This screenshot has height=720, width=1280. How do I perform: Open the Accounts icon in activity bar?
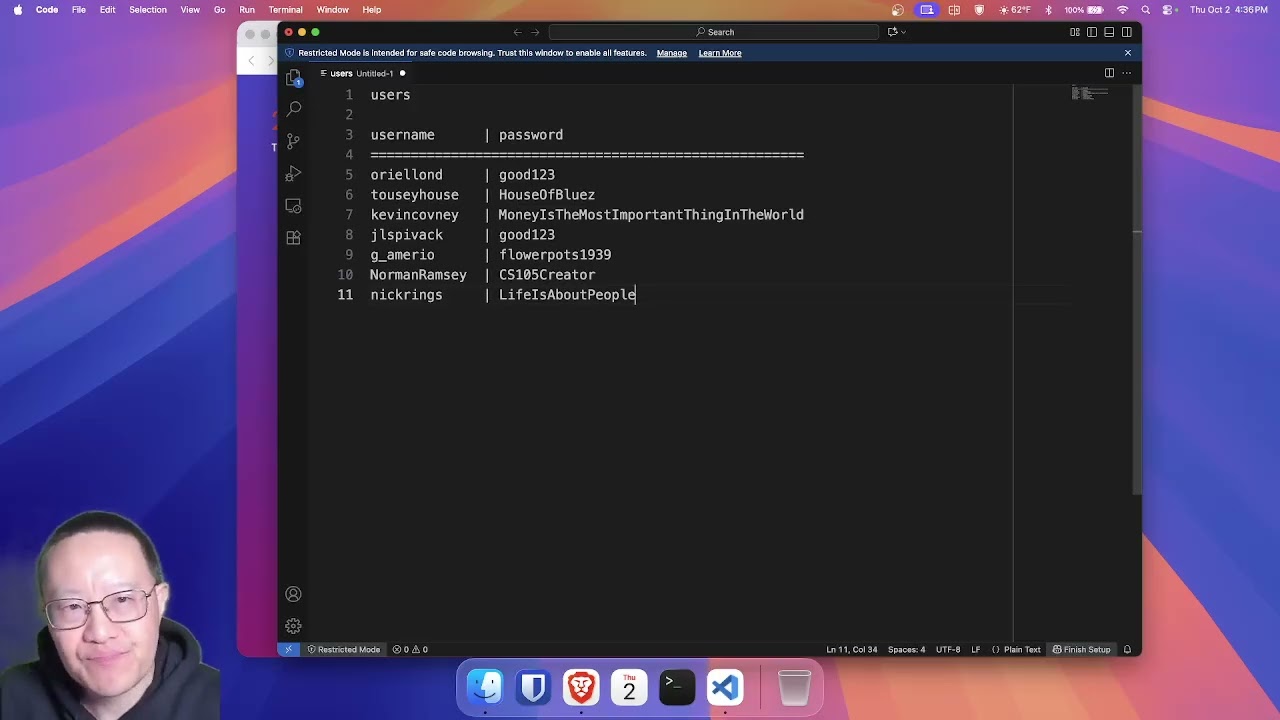pyautogui.click(x=293, y=594)
